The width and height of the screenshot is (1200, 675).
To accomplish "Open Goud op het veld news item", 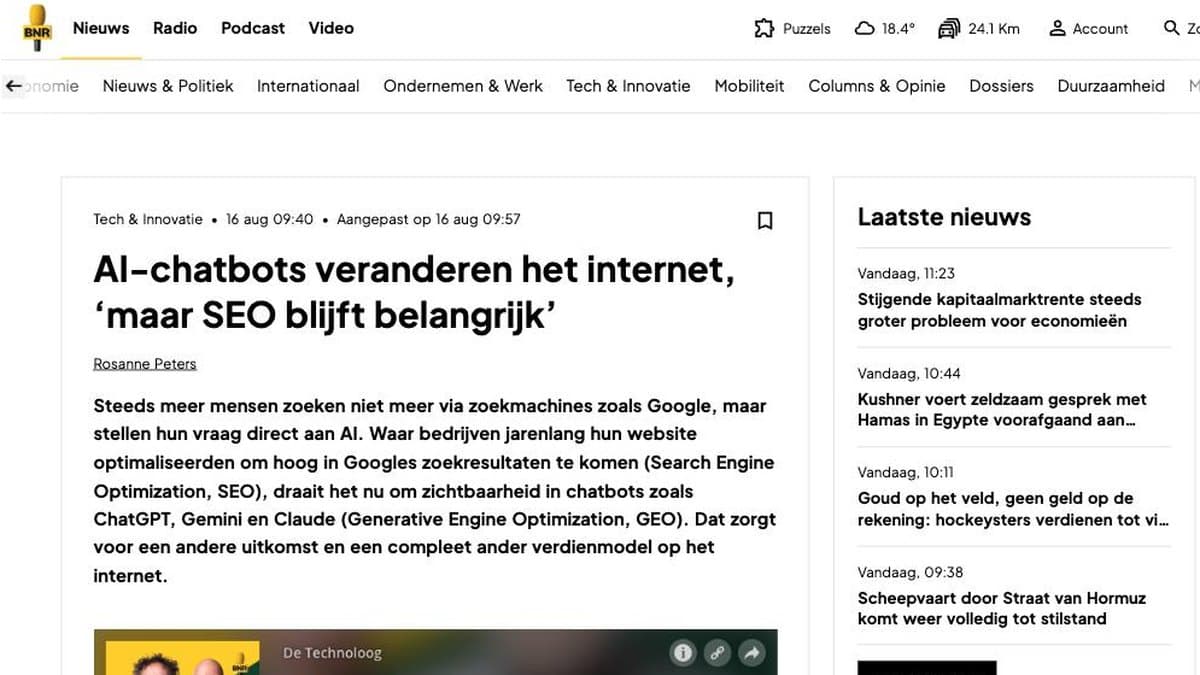I will coord(1013,509).
